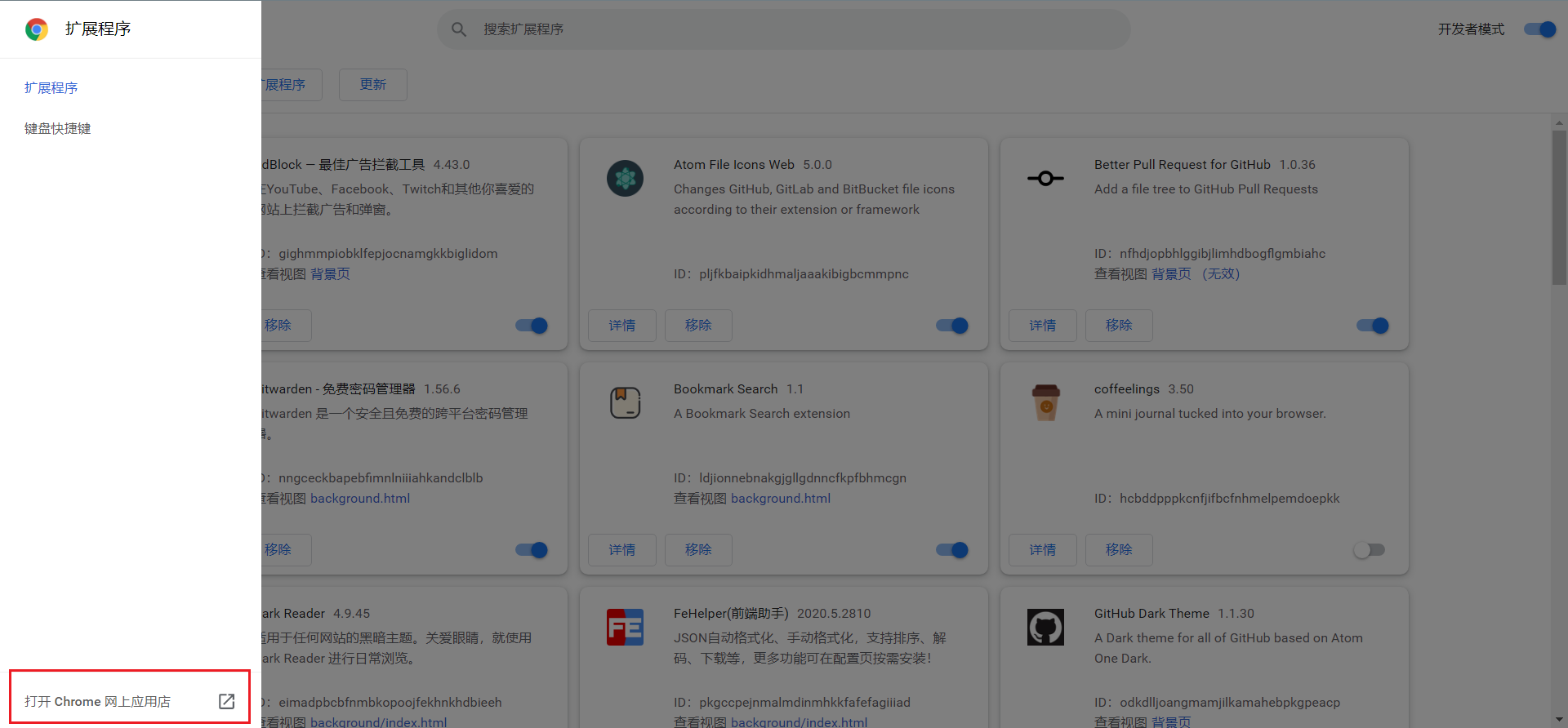The image size is (1568, 728).
Task: Click the scrollbar up arrow
Action: click(1559, 122)
